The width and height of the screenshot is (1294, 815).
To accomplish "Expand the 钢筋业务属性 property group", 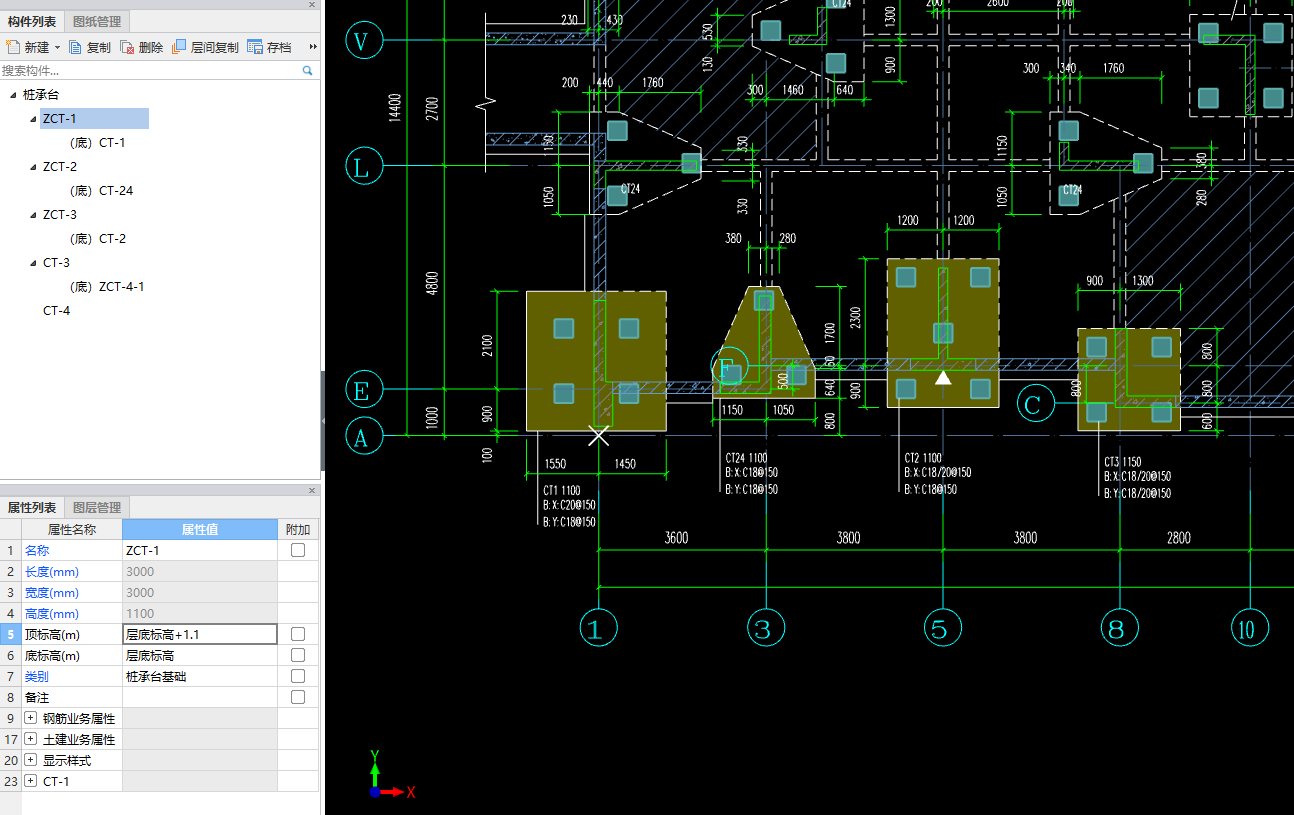I will [31, 718].
